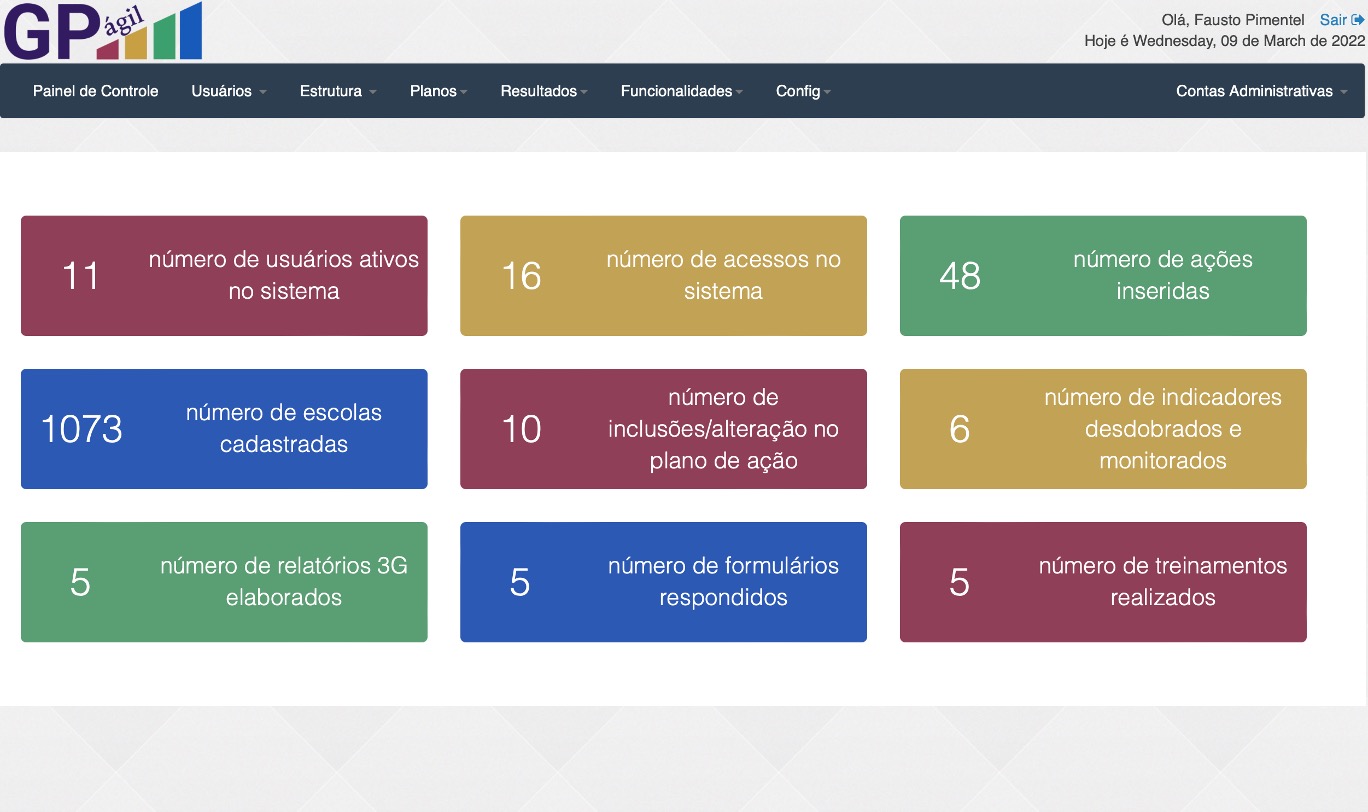
Task: Click the Sair logout arrow icon
Action: click(1358, 20)
